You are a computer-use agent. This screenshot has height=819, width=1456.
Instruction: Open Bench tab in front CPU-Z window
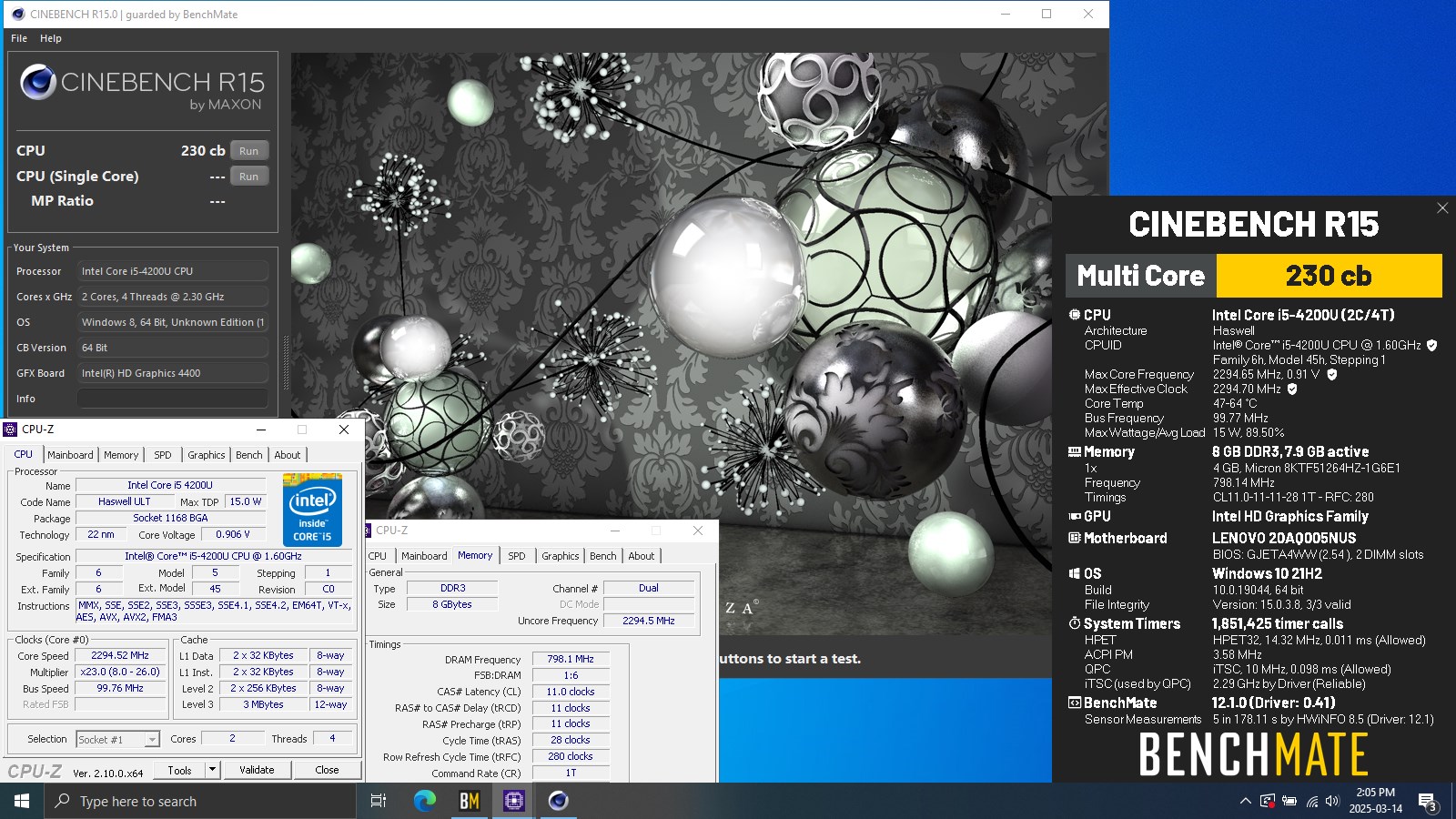248,455
